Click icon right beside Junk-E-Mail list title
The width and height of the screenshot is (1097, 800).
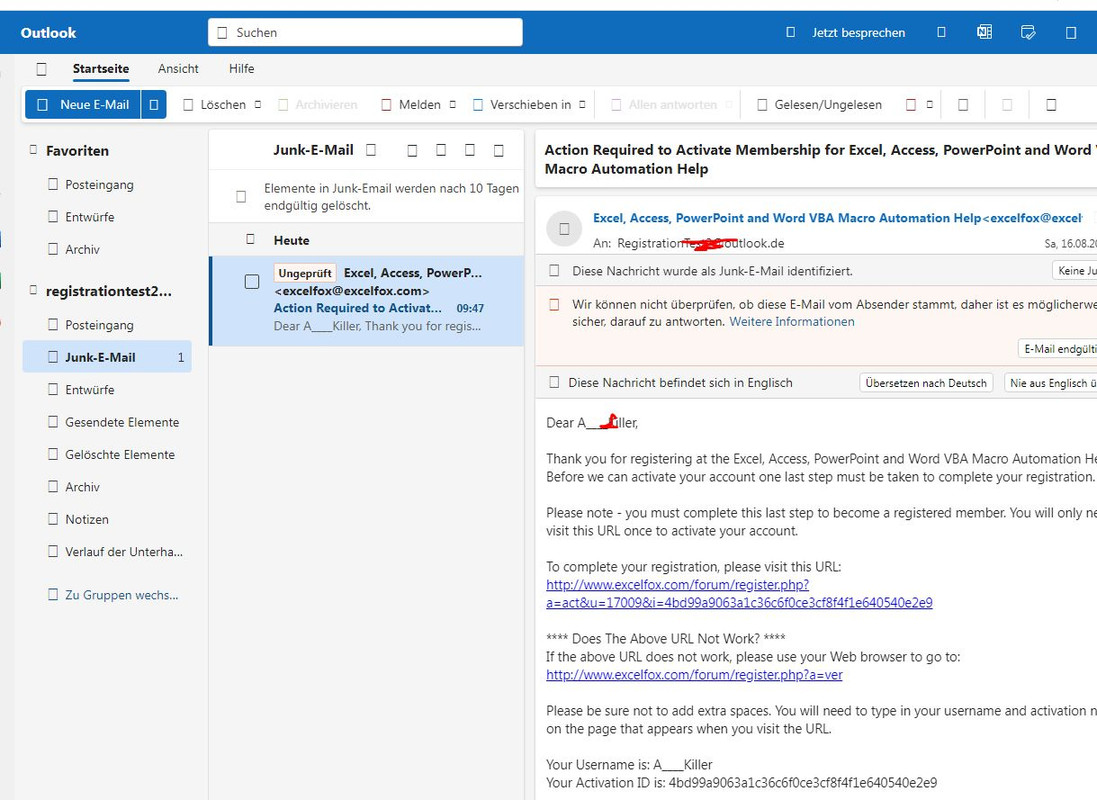pyautogui.click(x=371, y=150)
